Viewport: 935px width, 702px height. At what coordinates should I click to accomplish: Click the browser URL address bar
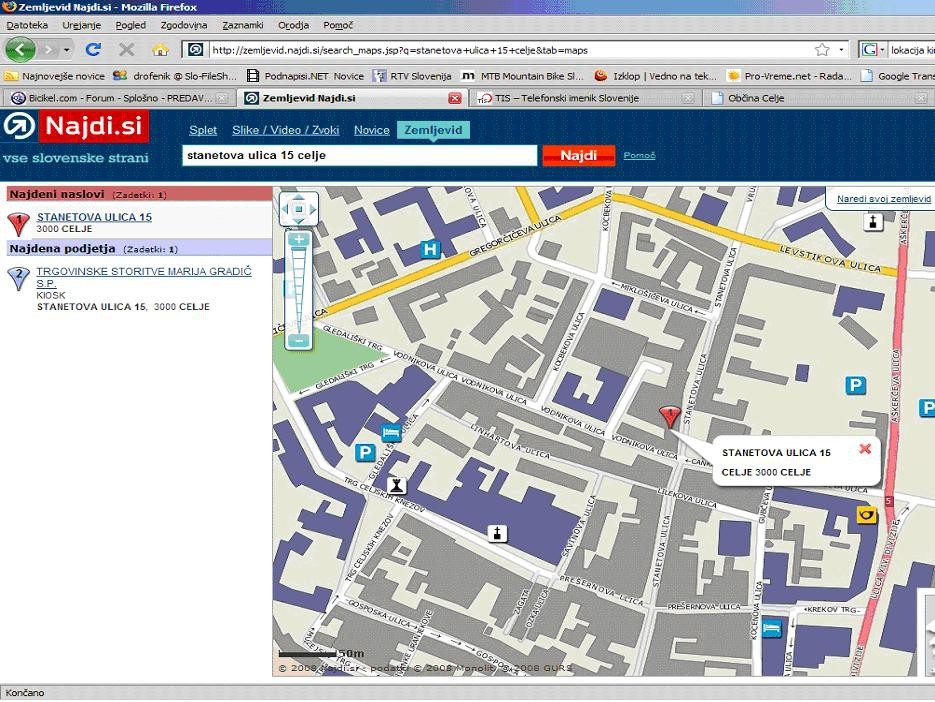(x=512, y=50)
